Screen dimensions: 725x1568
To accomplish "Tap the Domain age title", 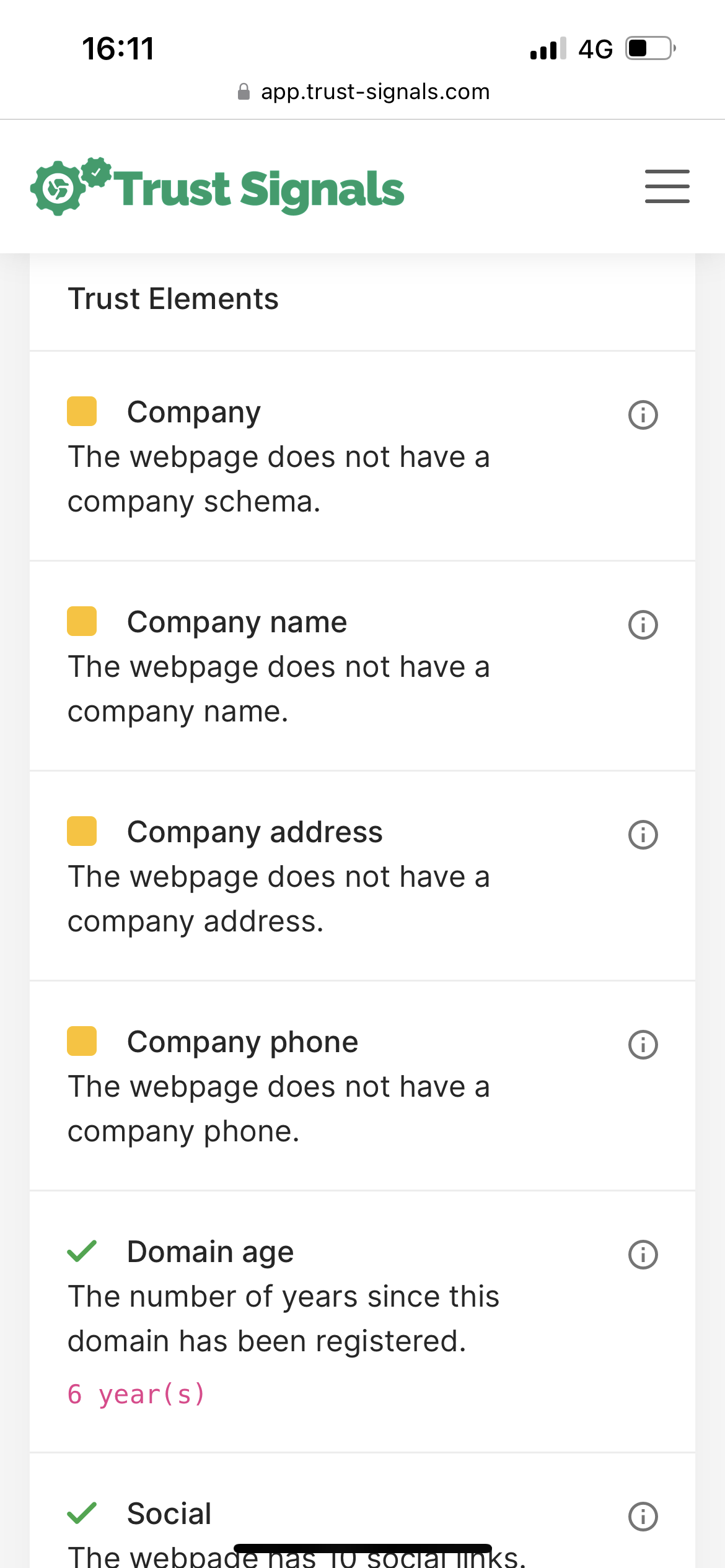I will [210, 1252].
